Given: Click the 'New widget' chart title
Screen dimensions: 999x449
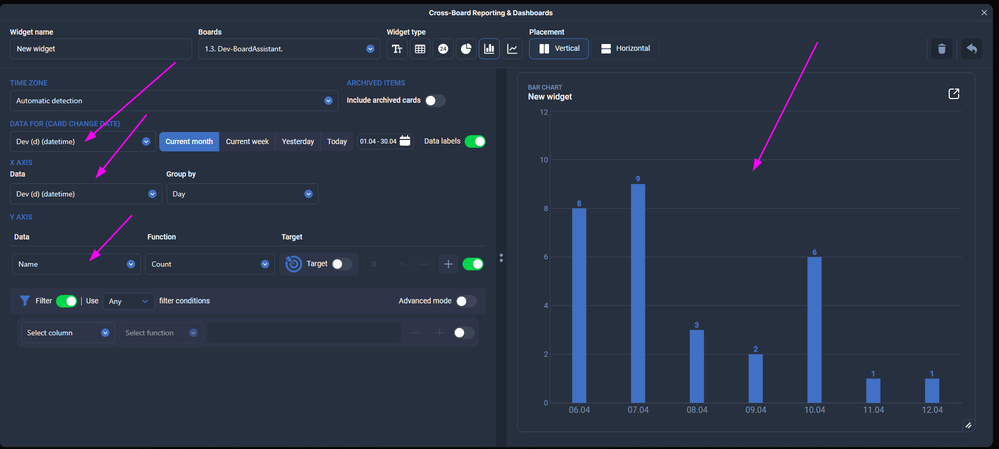Looking at the screenshot, I should pos(550,97).
